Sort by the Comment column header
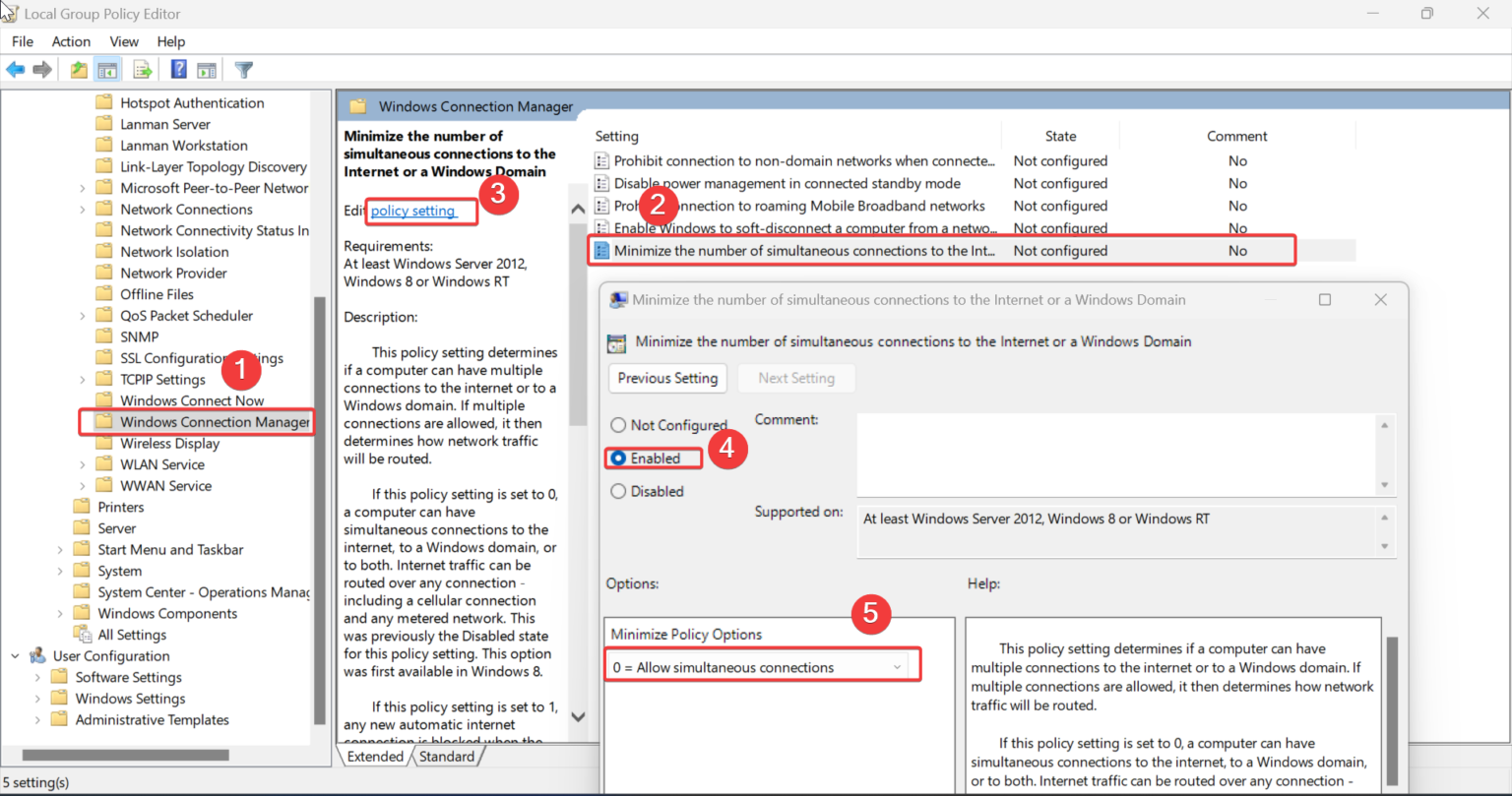Viewport: 1512px width, 796px height. tap(1237, 136)
